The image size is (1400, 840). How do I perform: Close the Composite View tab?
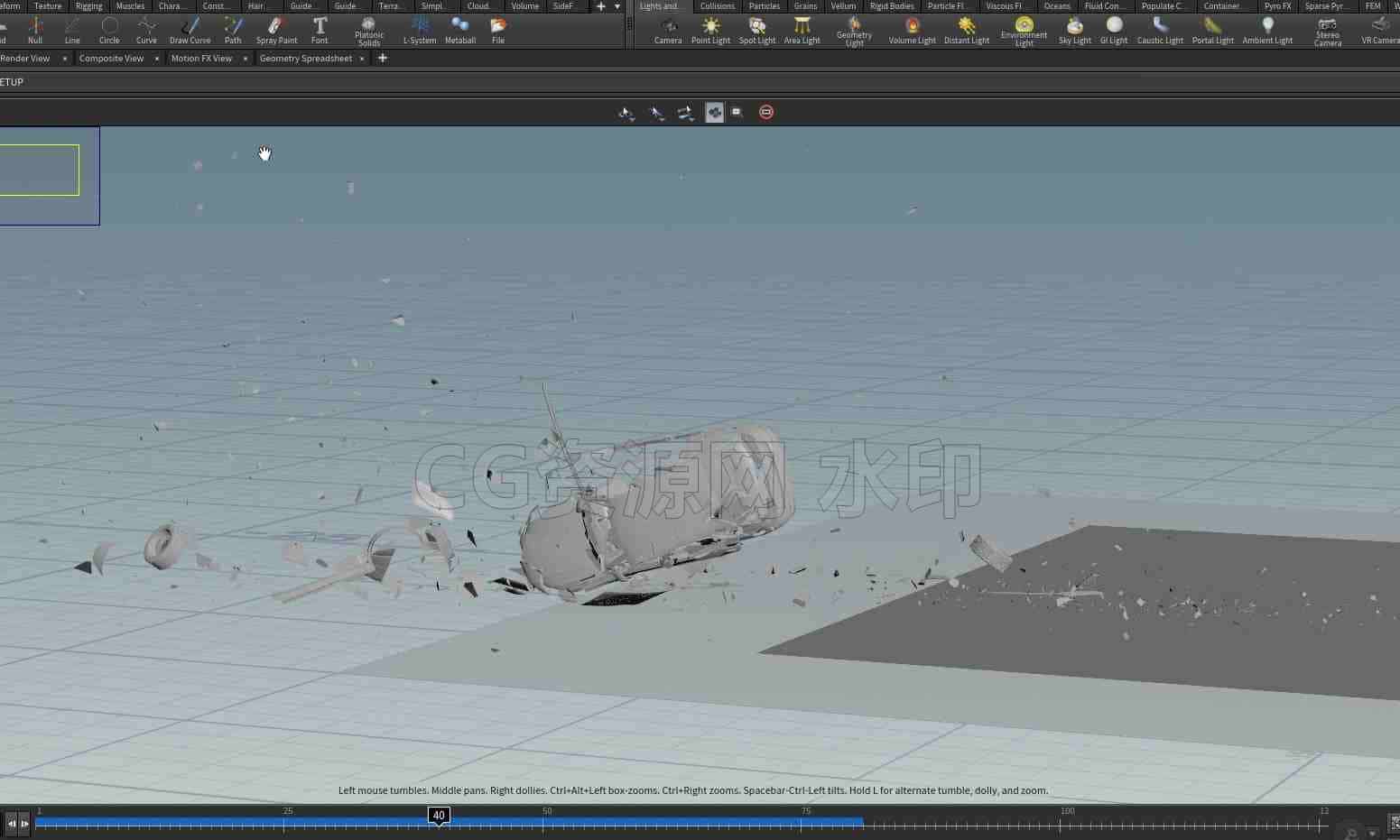click(156, 59)
